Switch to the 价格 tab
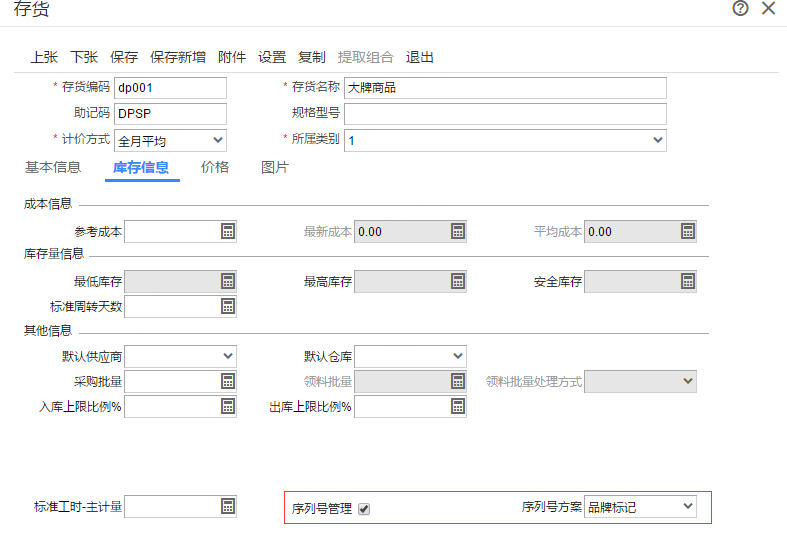The height and width of the screenshot is (548, 787). point(215,168)
